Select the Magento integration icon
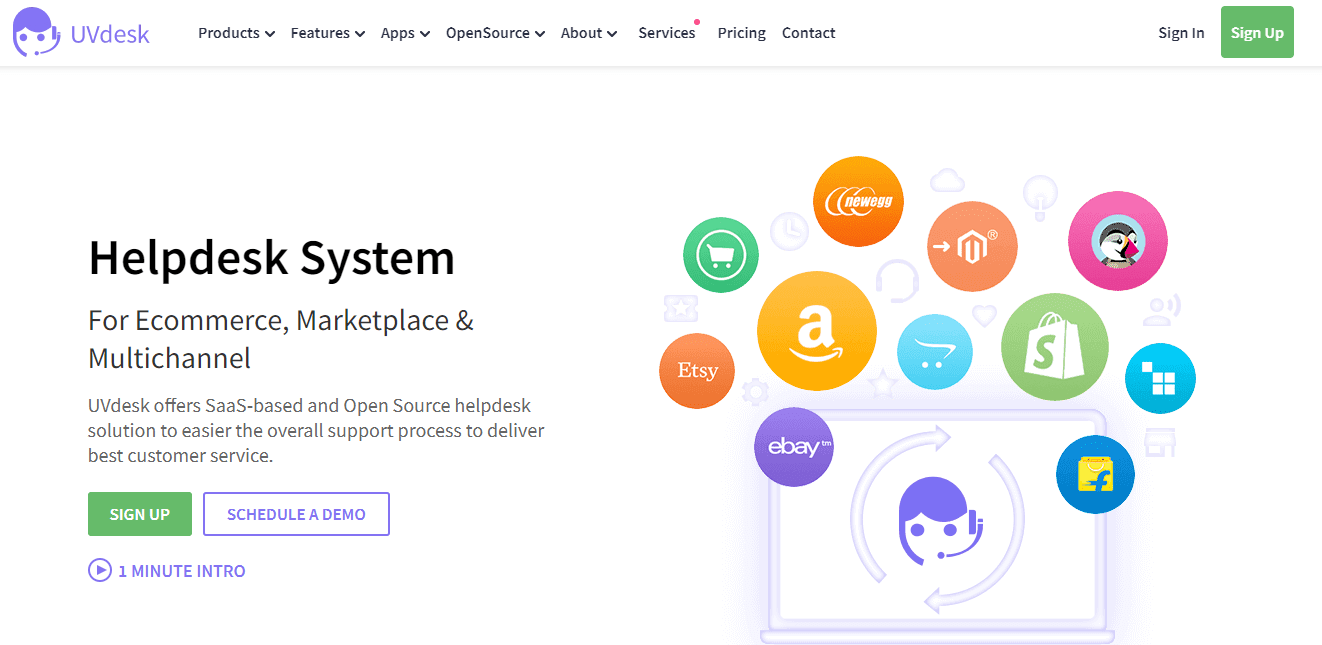This screenshot has width=1322, height=645. [972, 245]
